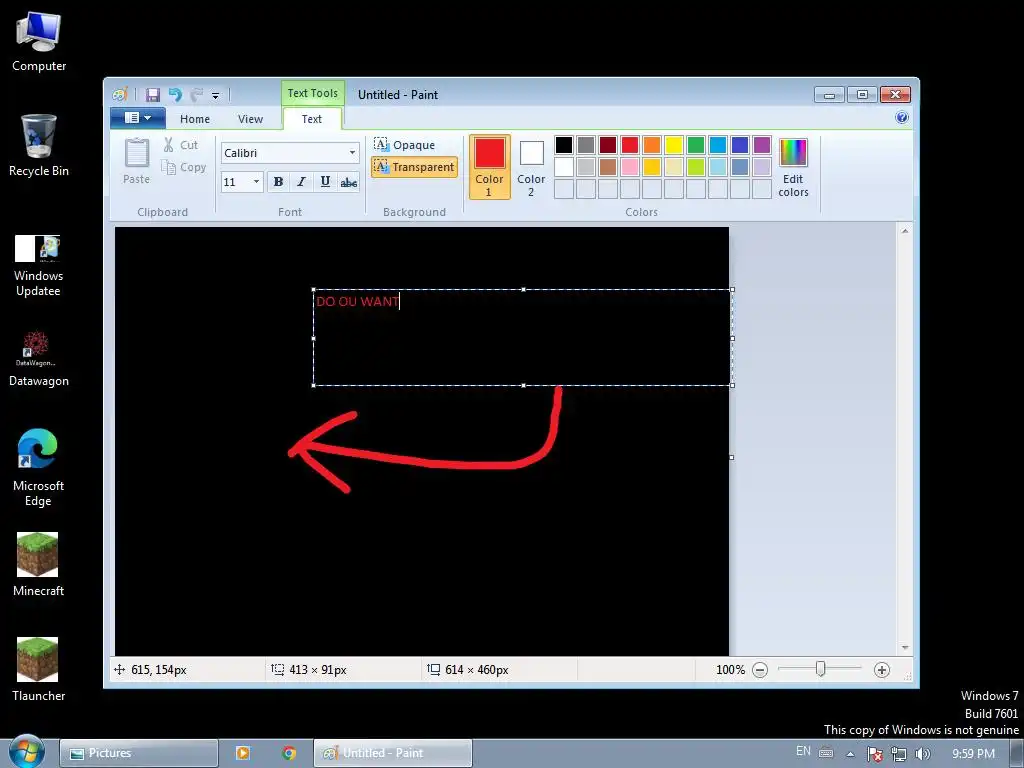Show hidden tray icons arrow

(850, 754)
